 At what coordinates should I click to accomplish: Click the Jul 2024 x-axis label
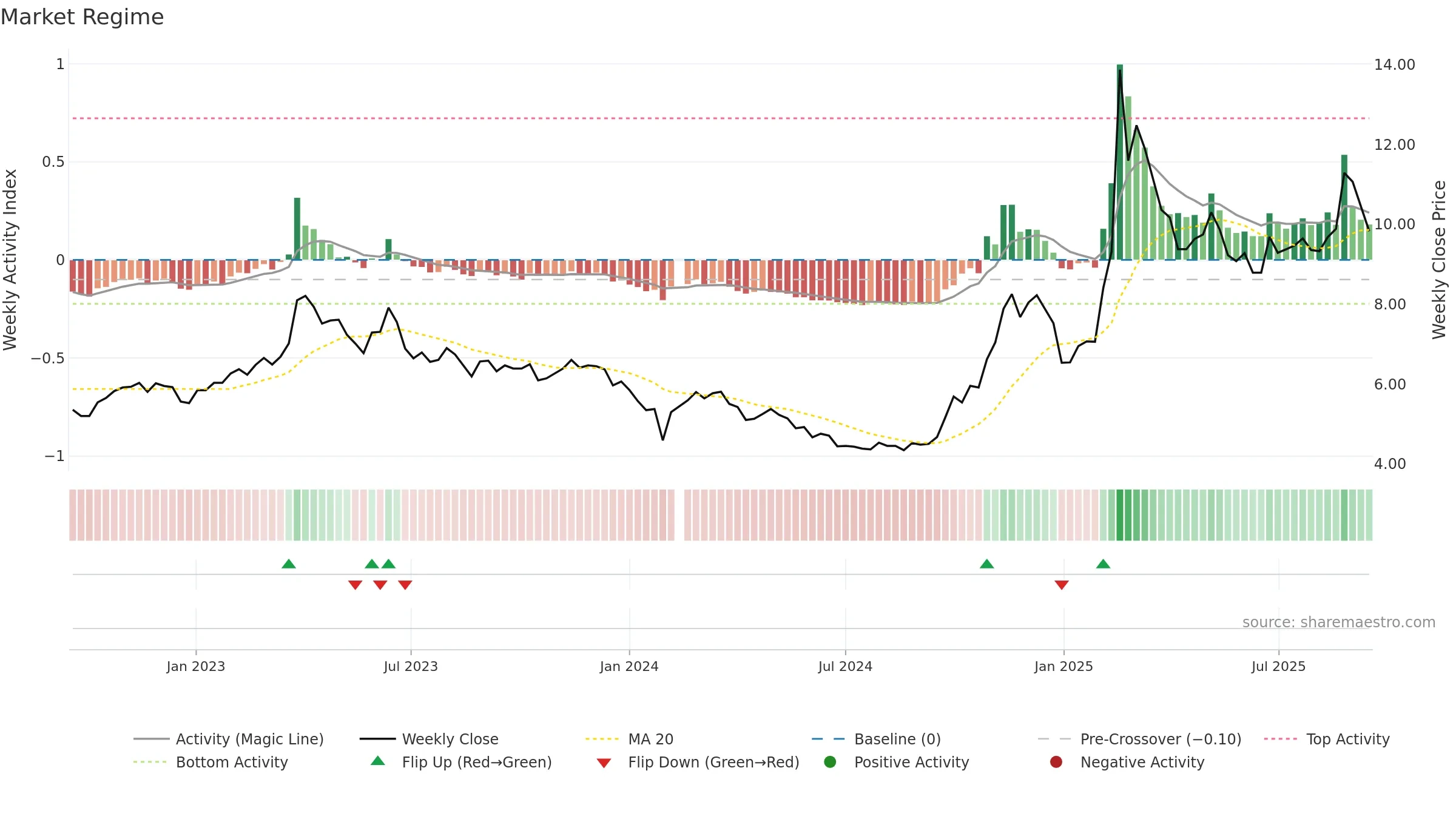[845, 666]
